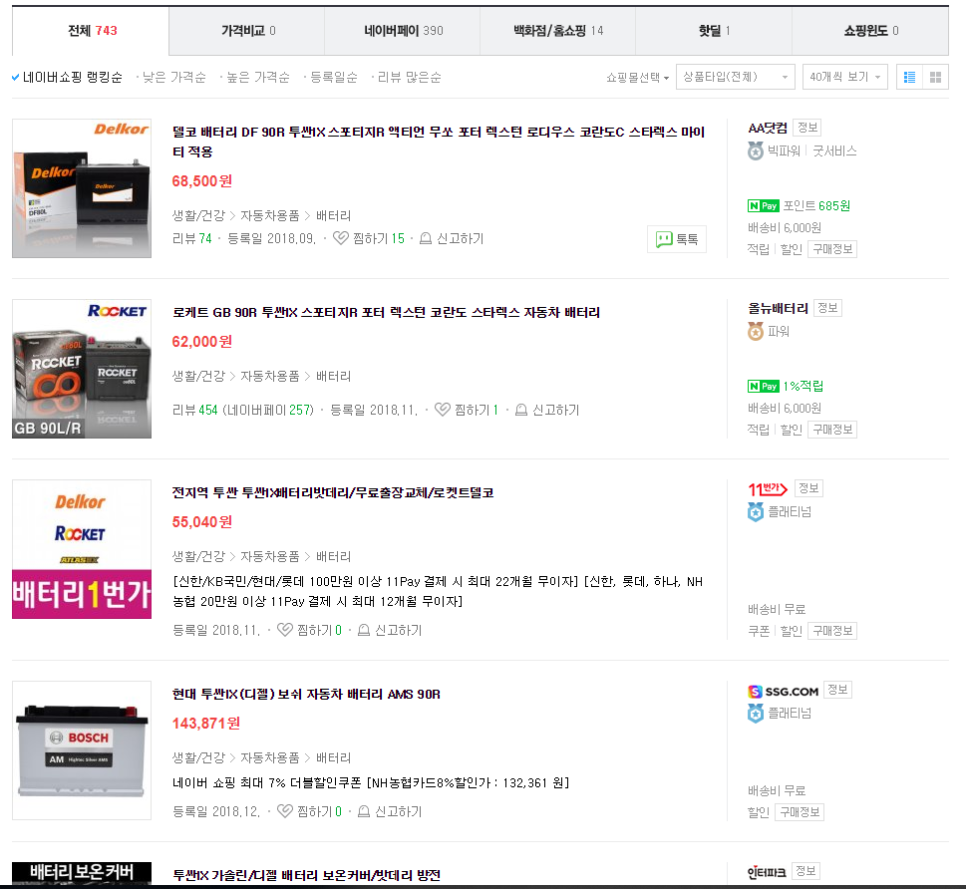Open the 올뉴배터리 seller link
This screenshot has height=889, width=966.
point(778,309)
